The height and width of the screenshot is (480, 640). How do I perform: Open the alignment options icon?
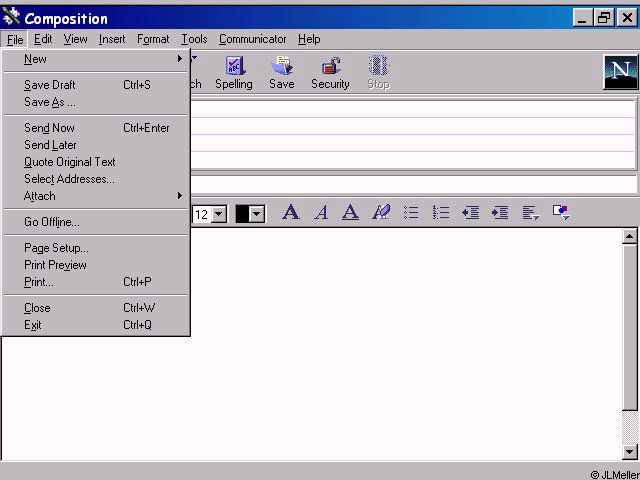[x=531, y=213]
